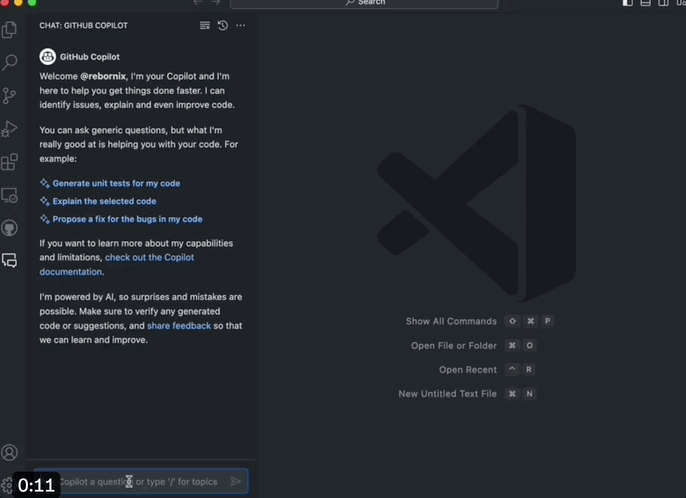Click the Search command center box
The image size is (686, 498).
click(x=364, y=4)
